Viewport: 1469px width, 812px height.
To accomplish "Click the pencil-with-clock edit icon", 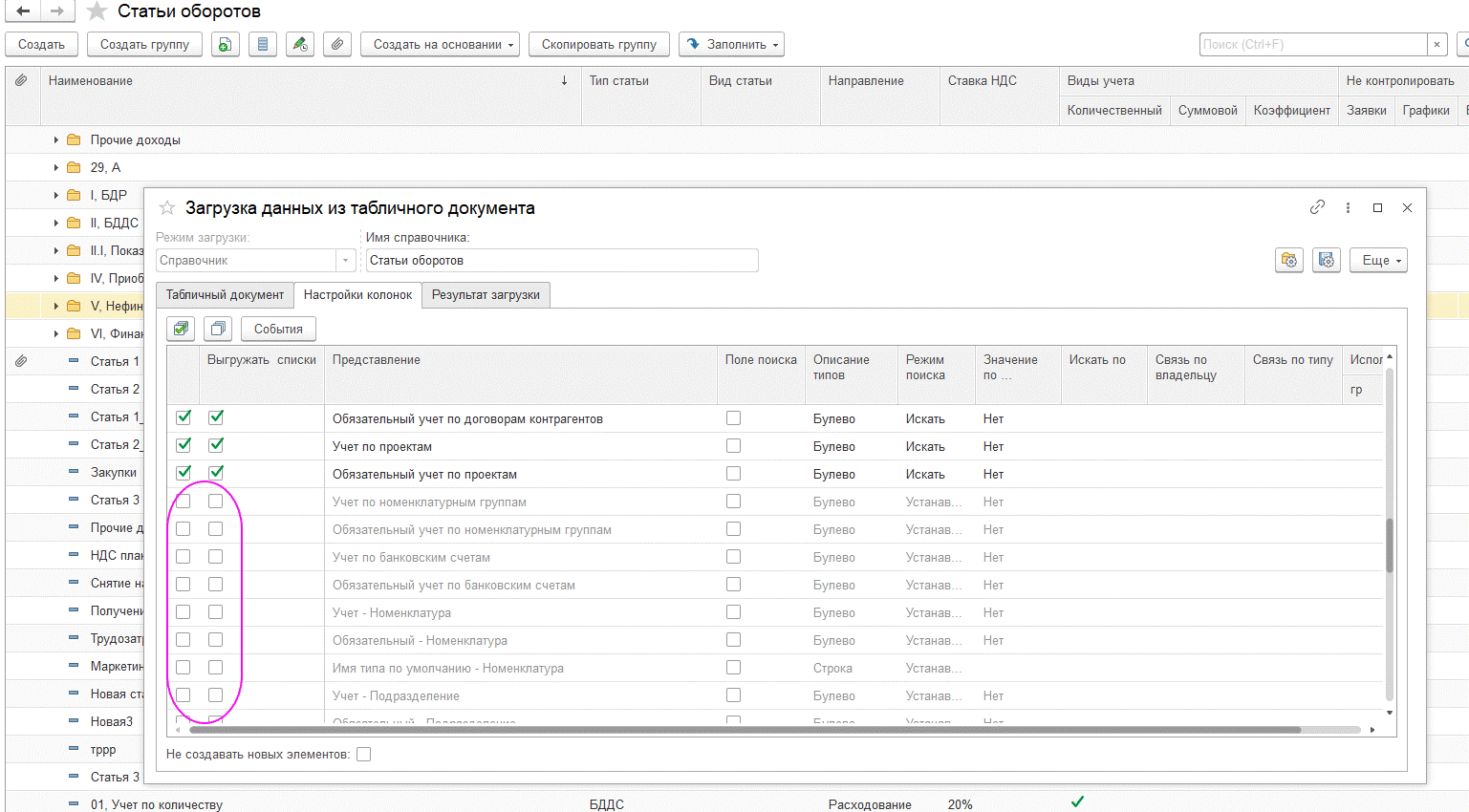I will pyautogui.click(x=300, y=44).
